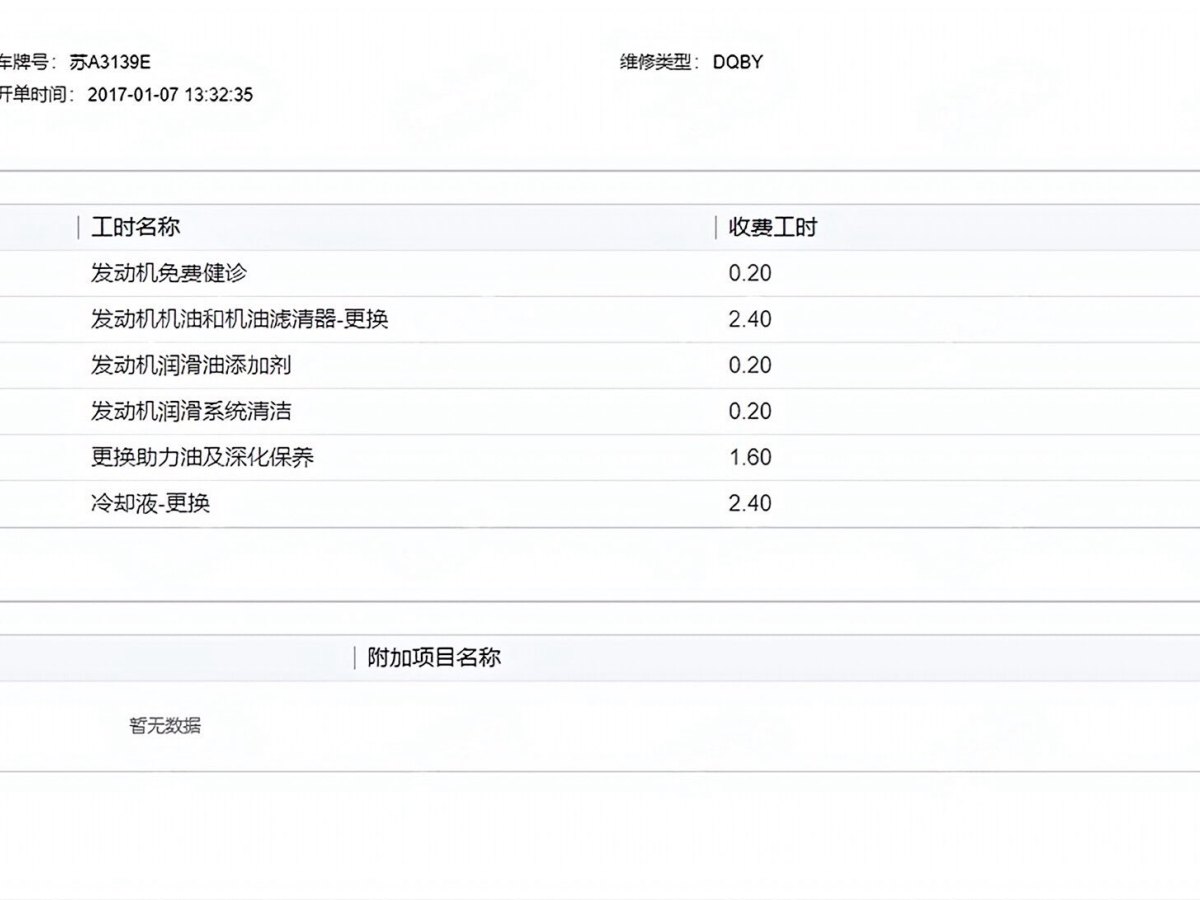Select the 发动机润滑油添加剂 row
The height and width of the screenshot is (900, 1200).
[x=191, y=365]
